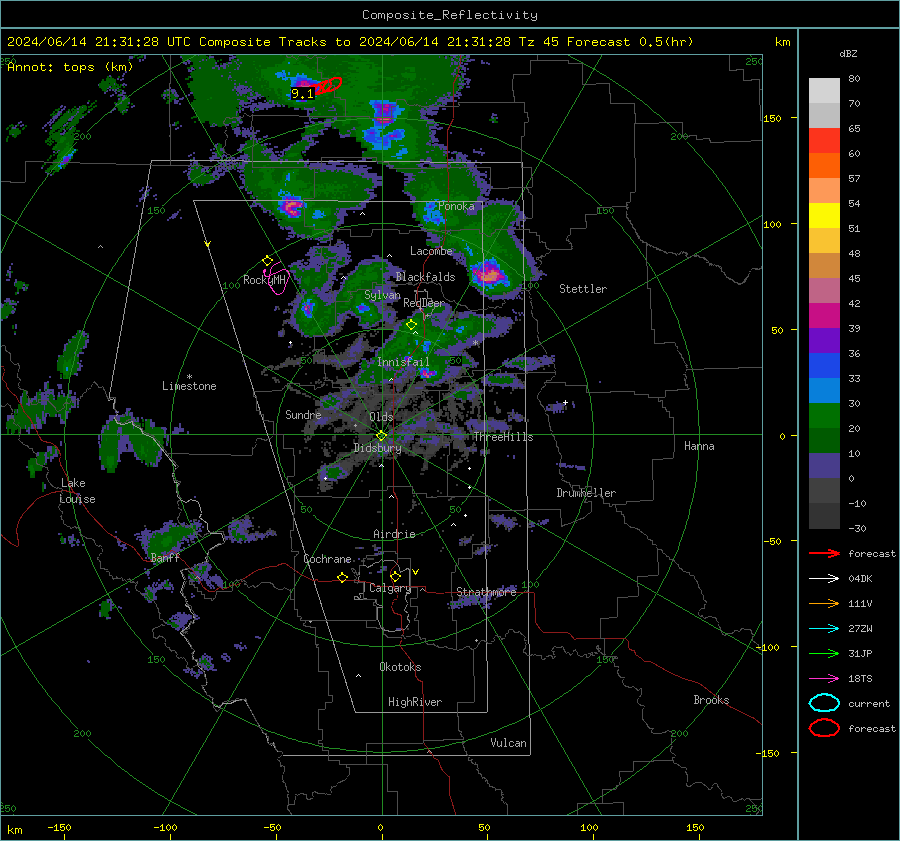Screen dimensions: 900x841
Task: Click the Stettler city label
Action: (x=583, y=289)
